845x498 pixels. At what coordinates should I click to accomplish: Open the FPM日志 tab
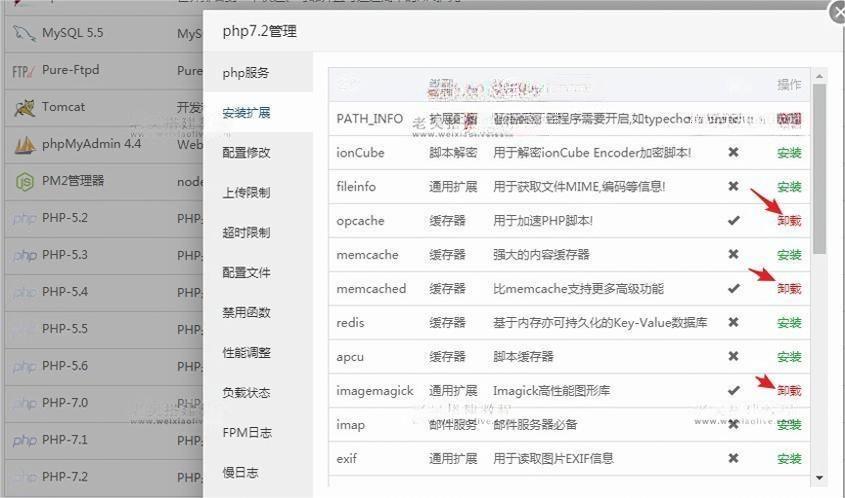point(258,432)
